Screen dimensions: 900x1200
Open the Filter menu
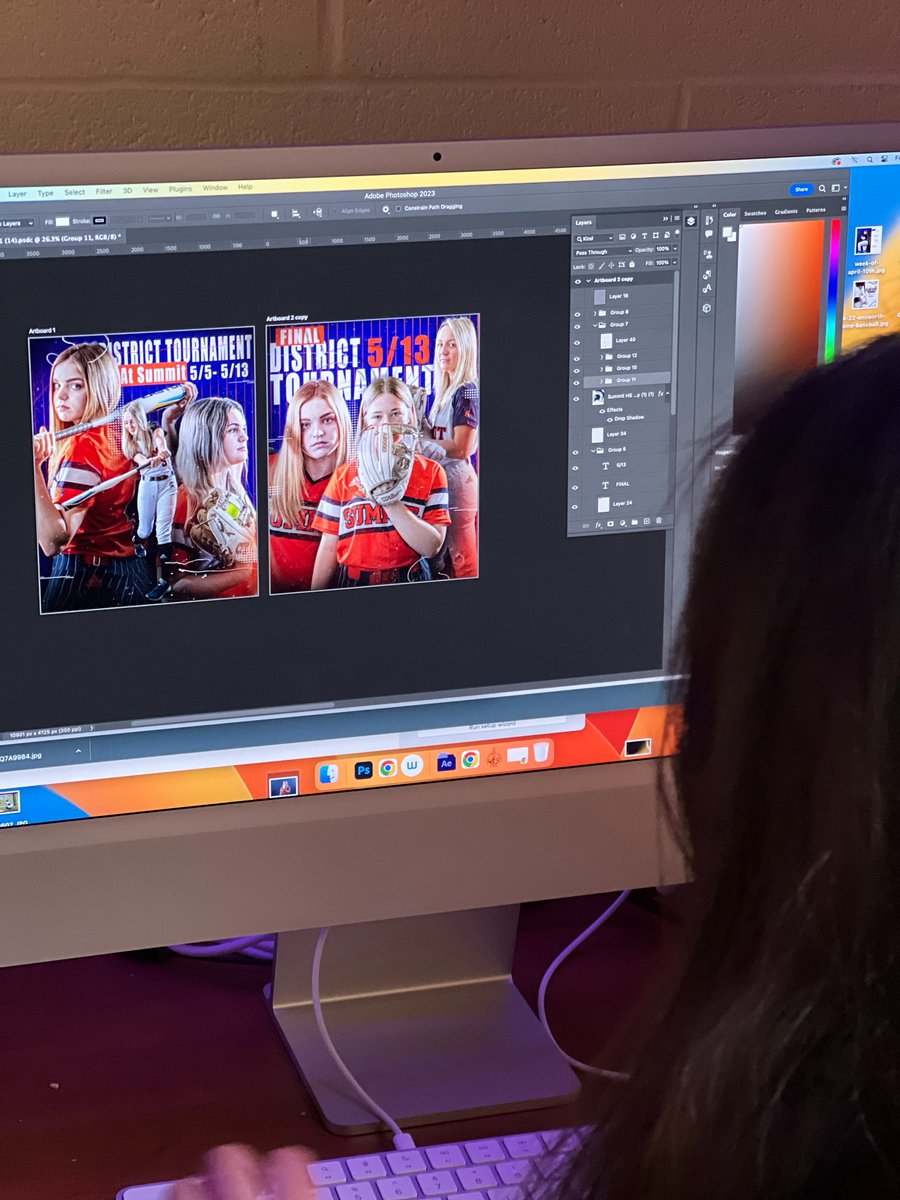104,191
